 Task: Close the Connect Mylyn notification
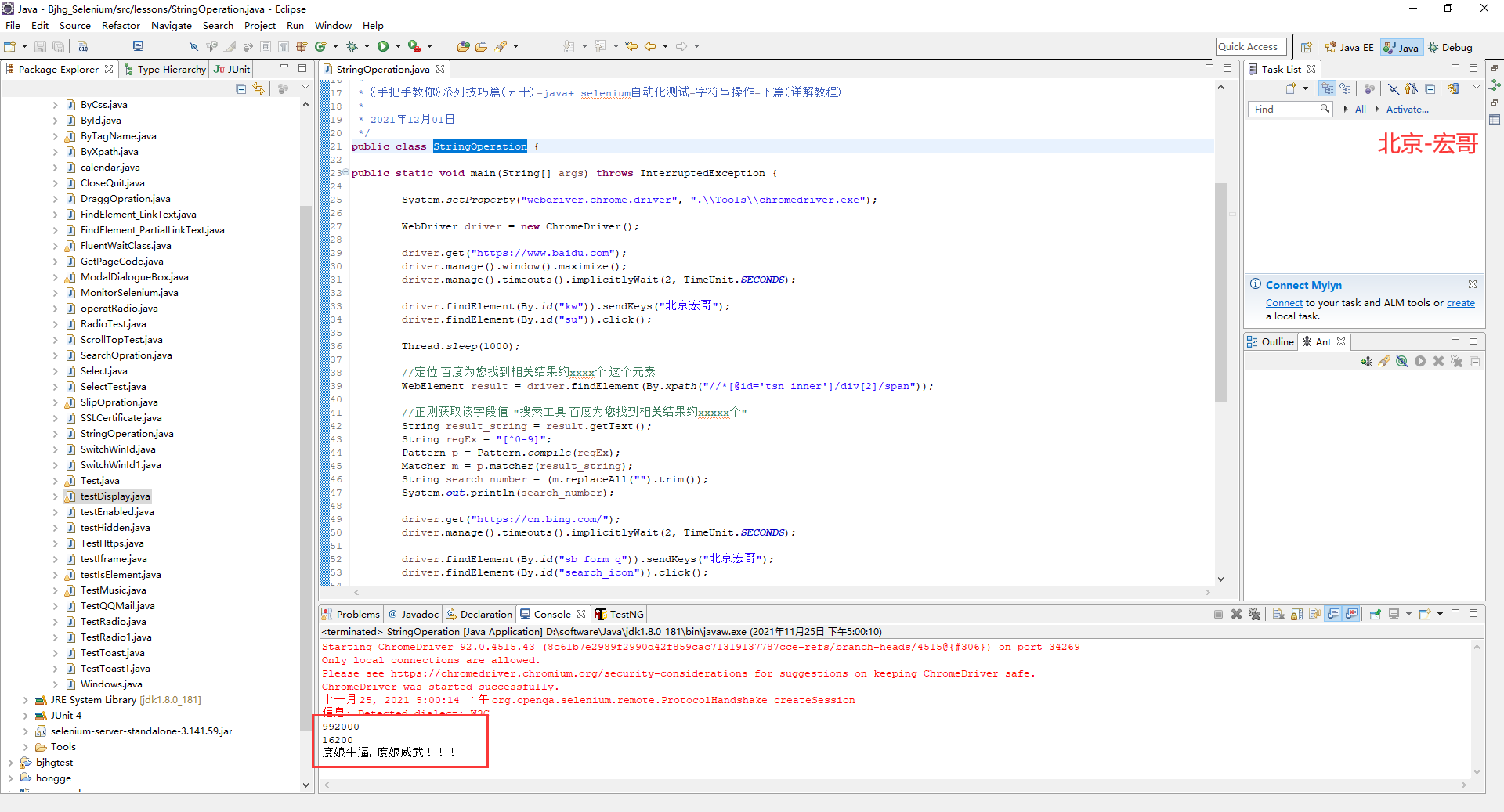(x=1473, y=284)
